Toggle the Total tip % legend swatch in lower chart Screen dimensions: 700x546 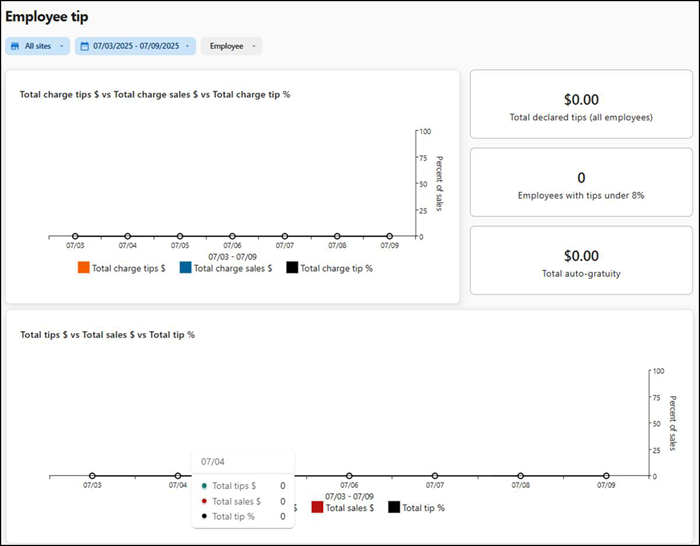pos(394,507)
